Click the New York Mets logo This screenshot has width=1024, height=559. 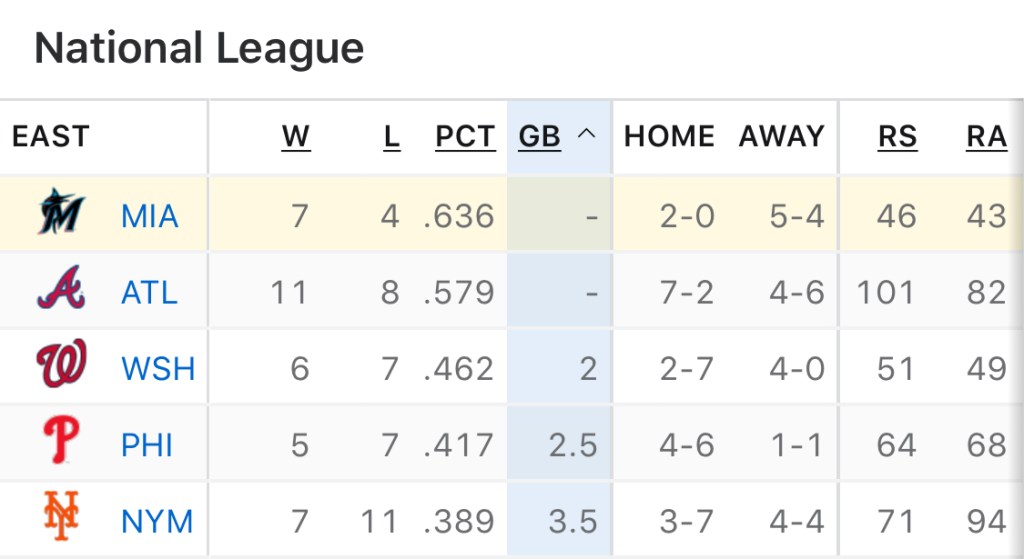click(62, 519)
